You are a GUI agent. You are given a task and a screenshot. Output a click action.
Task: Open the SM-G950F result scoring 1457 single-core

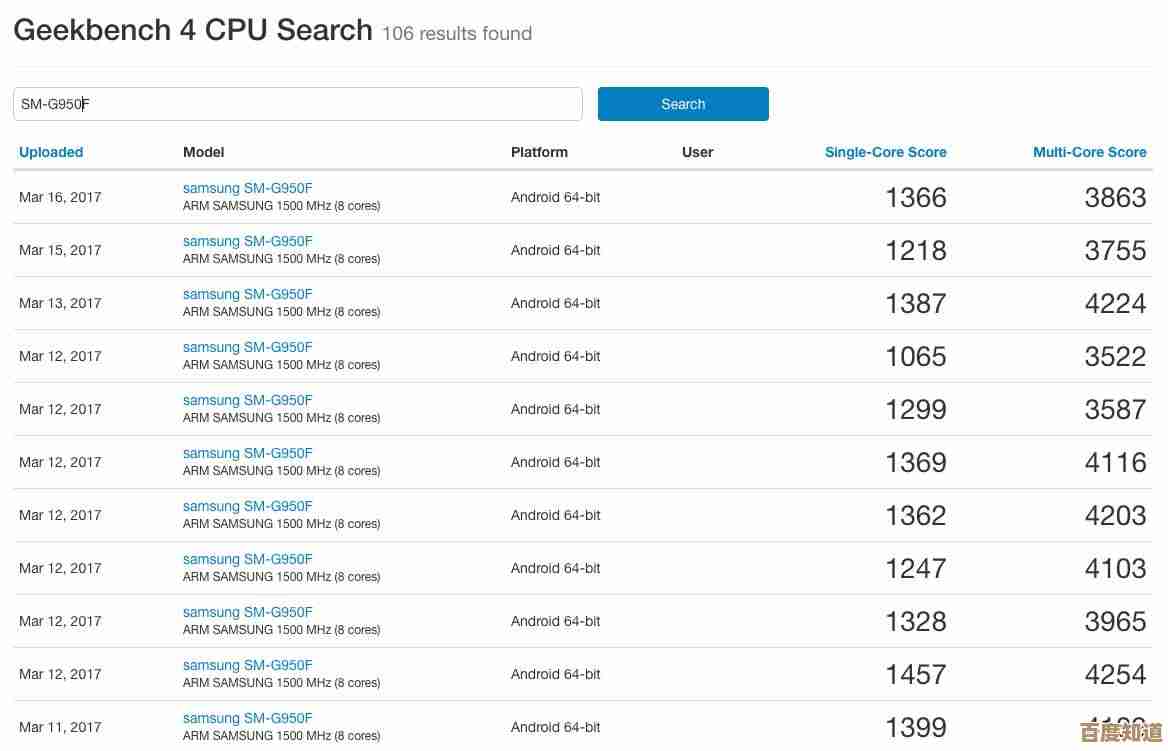pos(247,665)
